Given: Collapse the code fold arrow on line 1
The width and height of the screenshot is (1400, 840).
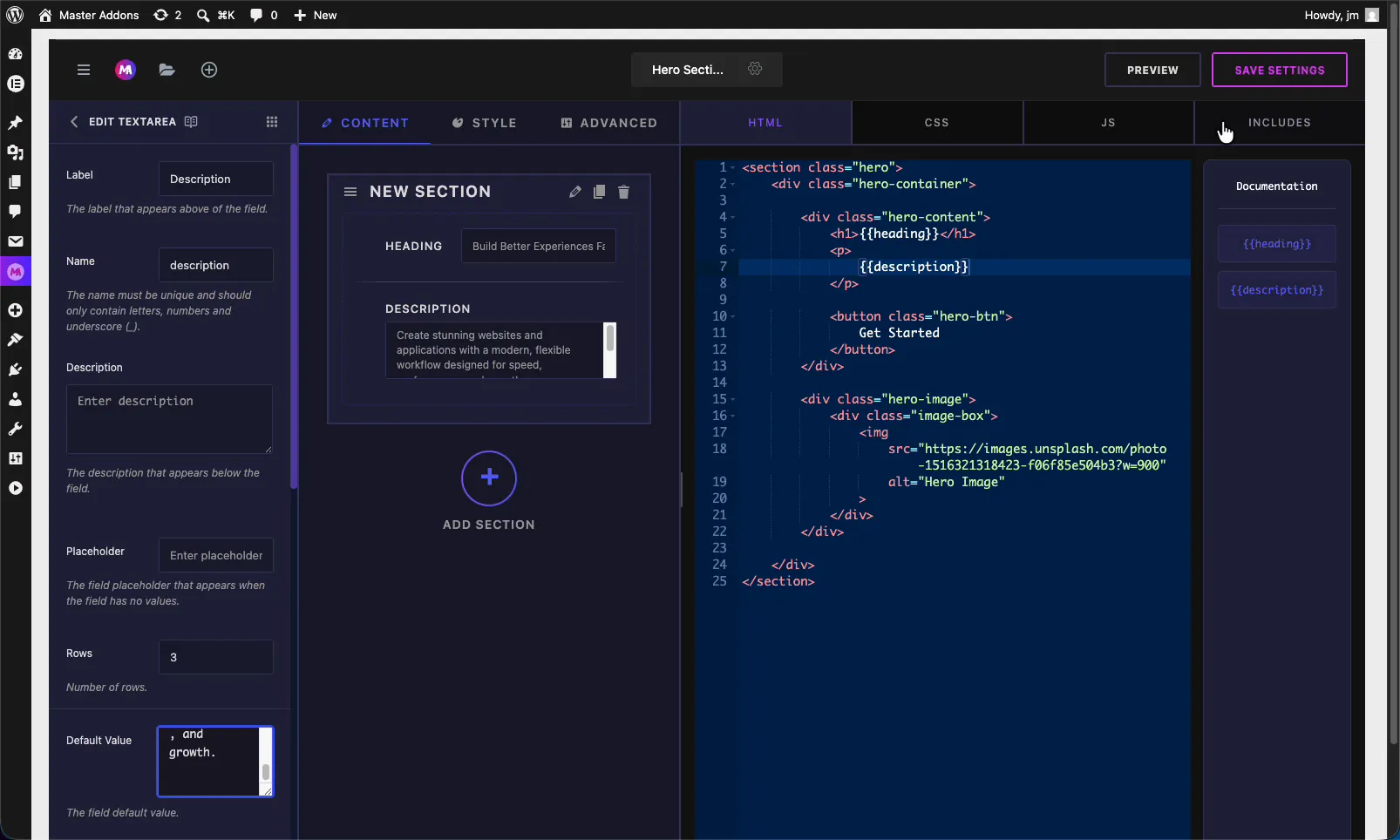Looking at the screenshot, I should click(x=733, y=167).
